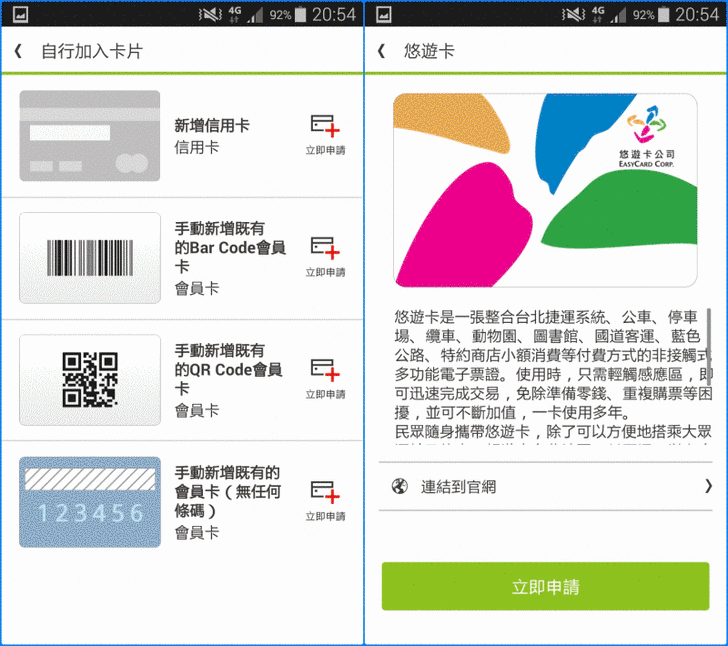
Task: Tap add-card icon for 新增信用卡
Action: 325,126
